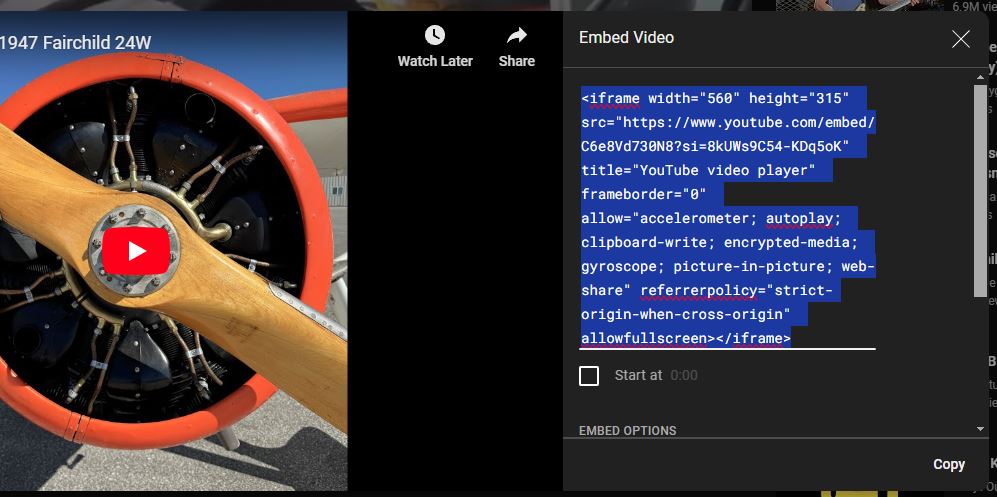Click the Copy button
Image resolution: width=997 pixels, height=497 pixels.
pos(948,464)
